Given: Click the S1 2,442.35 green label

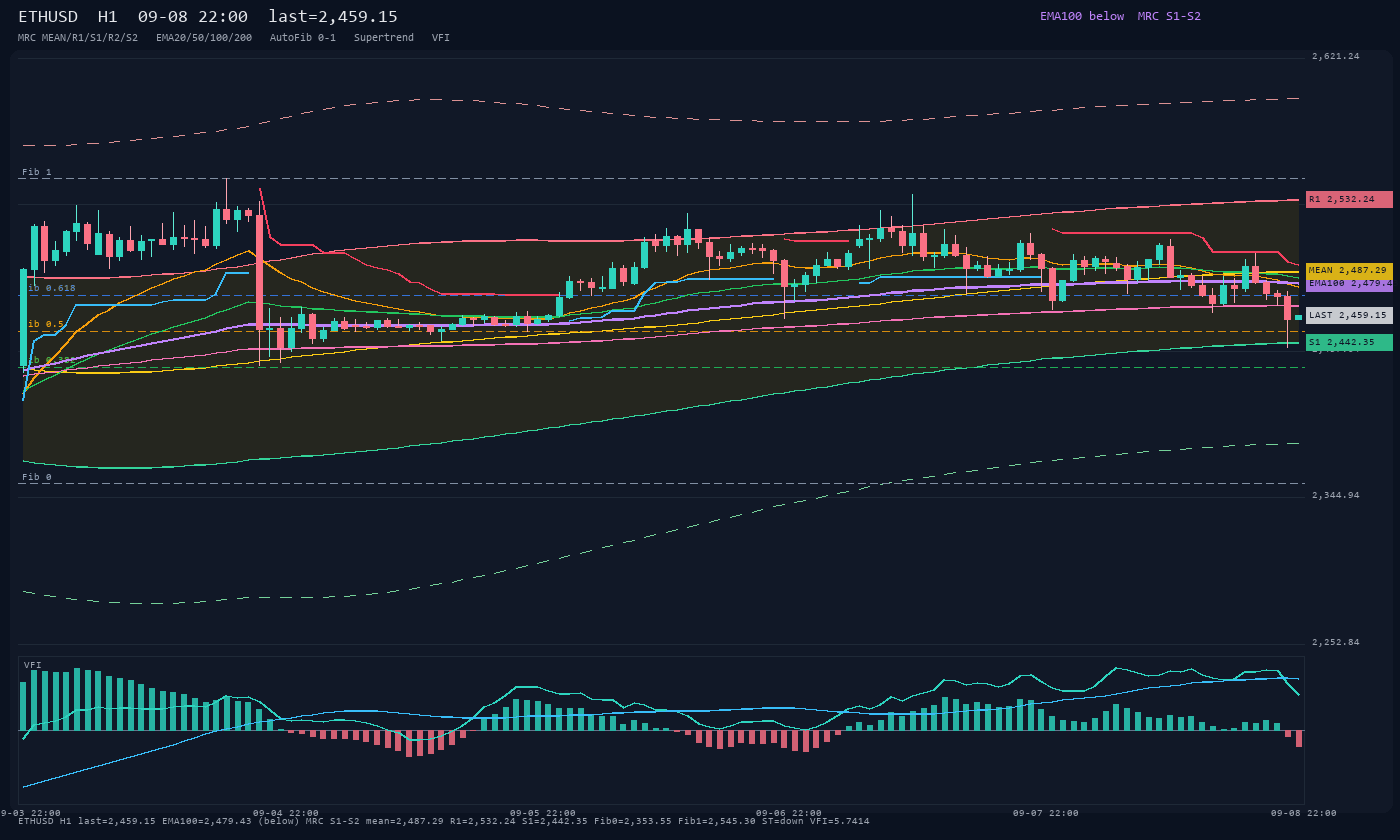Looking at the screenshot, I should [1349, 342].
